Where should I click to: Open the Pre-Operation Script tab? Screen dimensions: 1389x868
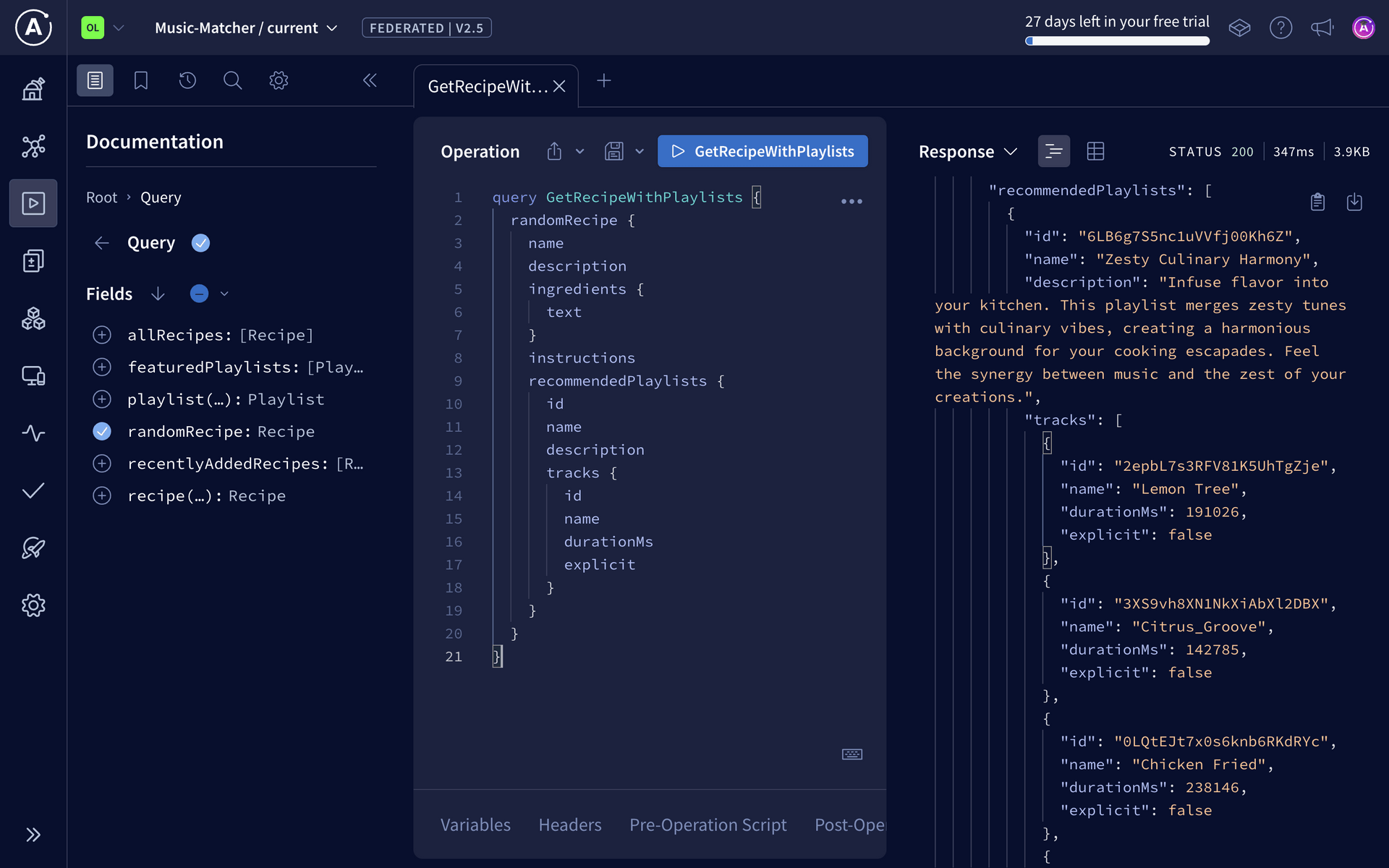(708, 825)
